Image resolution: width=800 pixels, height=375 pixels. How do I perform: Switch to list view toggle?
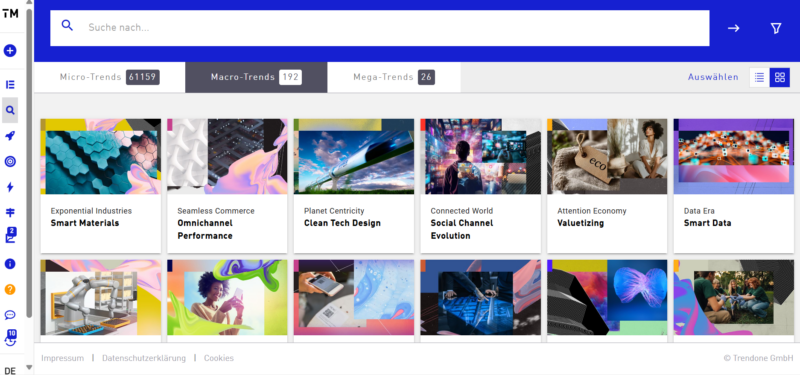(x=759, y=78)
